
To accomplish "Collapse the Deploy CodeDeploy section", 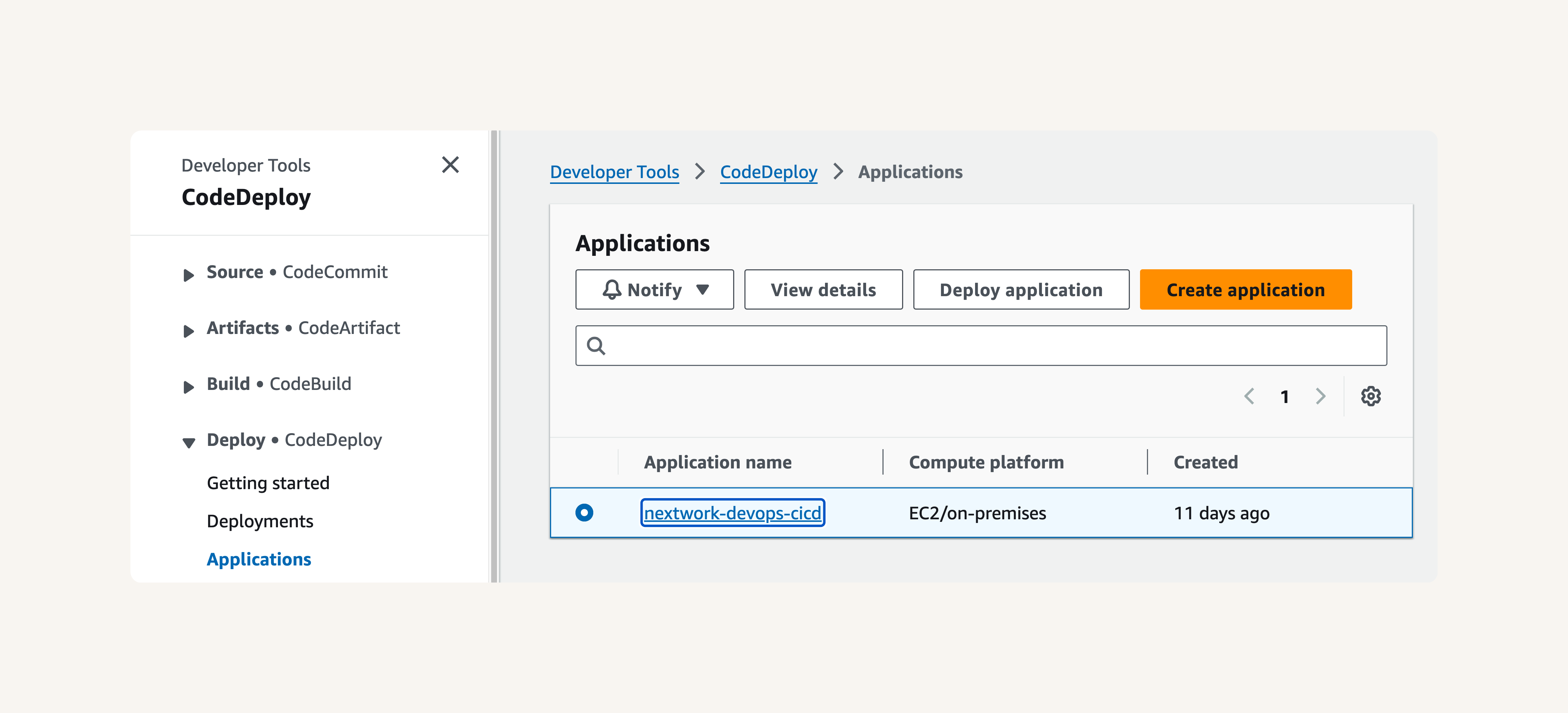I will tap(189, 443).
